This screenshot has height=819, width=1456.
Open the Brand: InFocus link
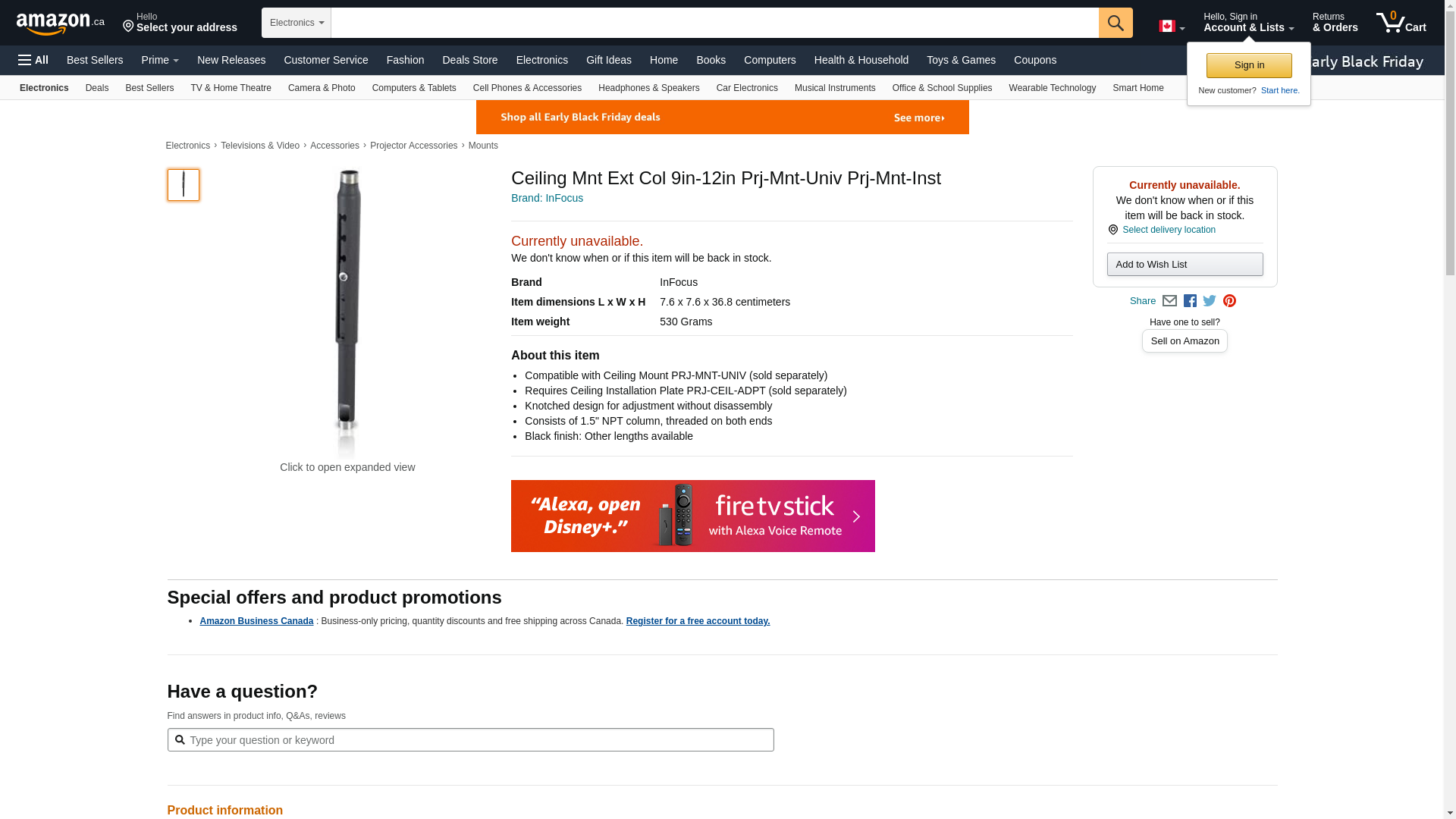(547, 198)
